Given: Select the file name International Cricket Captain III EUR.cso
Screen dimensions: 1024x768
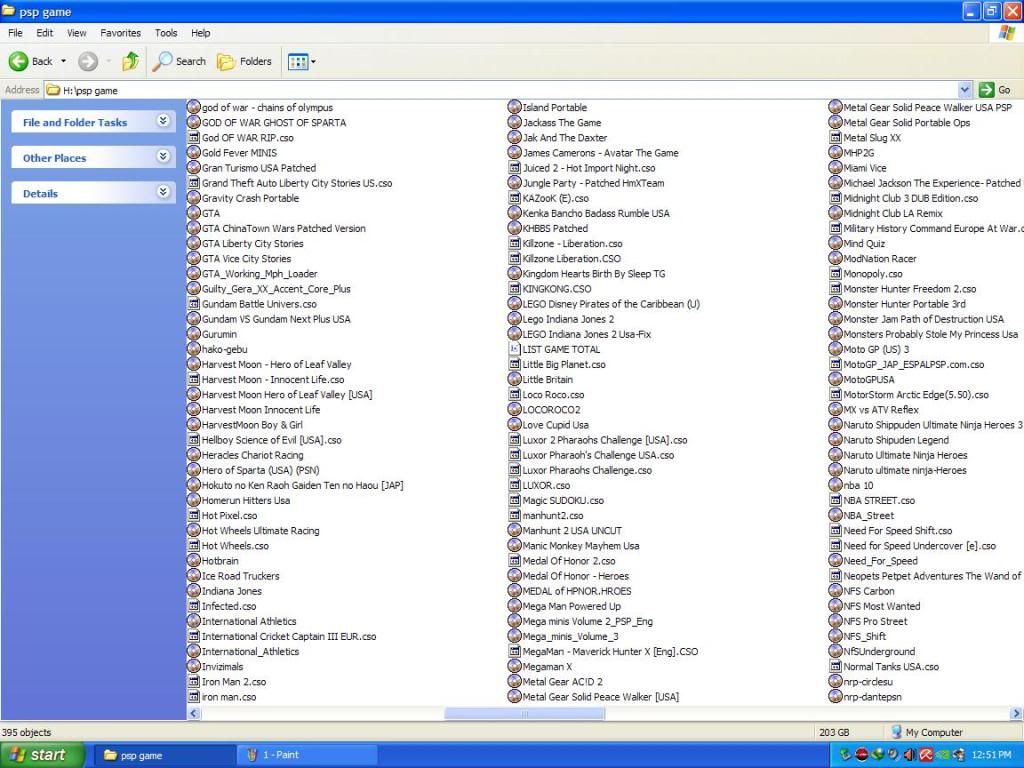Looking at the screenshot, I should pyautogui.click(x=289, y=637).
